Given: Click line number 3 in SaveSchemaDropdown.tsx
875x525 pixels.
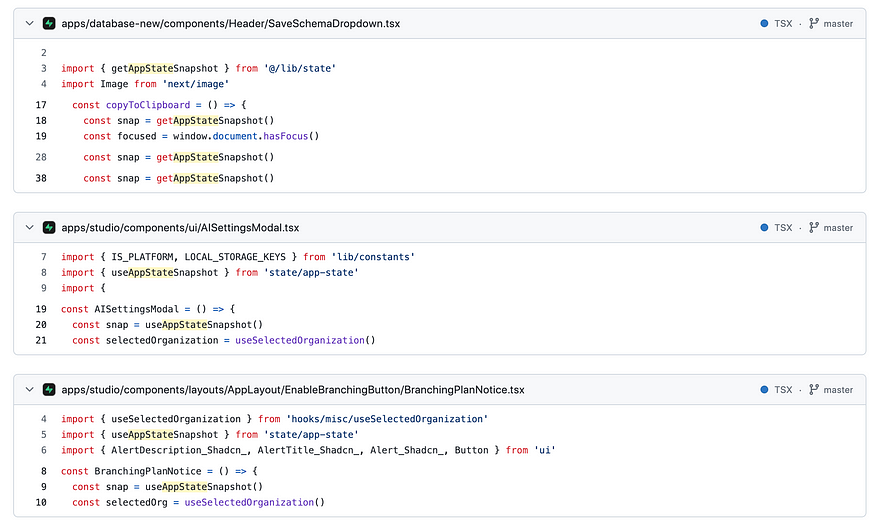Looking at the screenshot, I should pyautogui.click(x=44, y=68).
